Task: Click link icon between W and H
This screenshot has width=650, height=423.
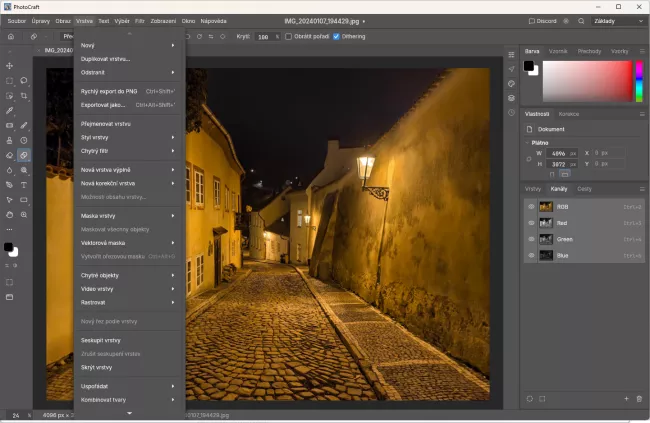Action: pos(529,159)
